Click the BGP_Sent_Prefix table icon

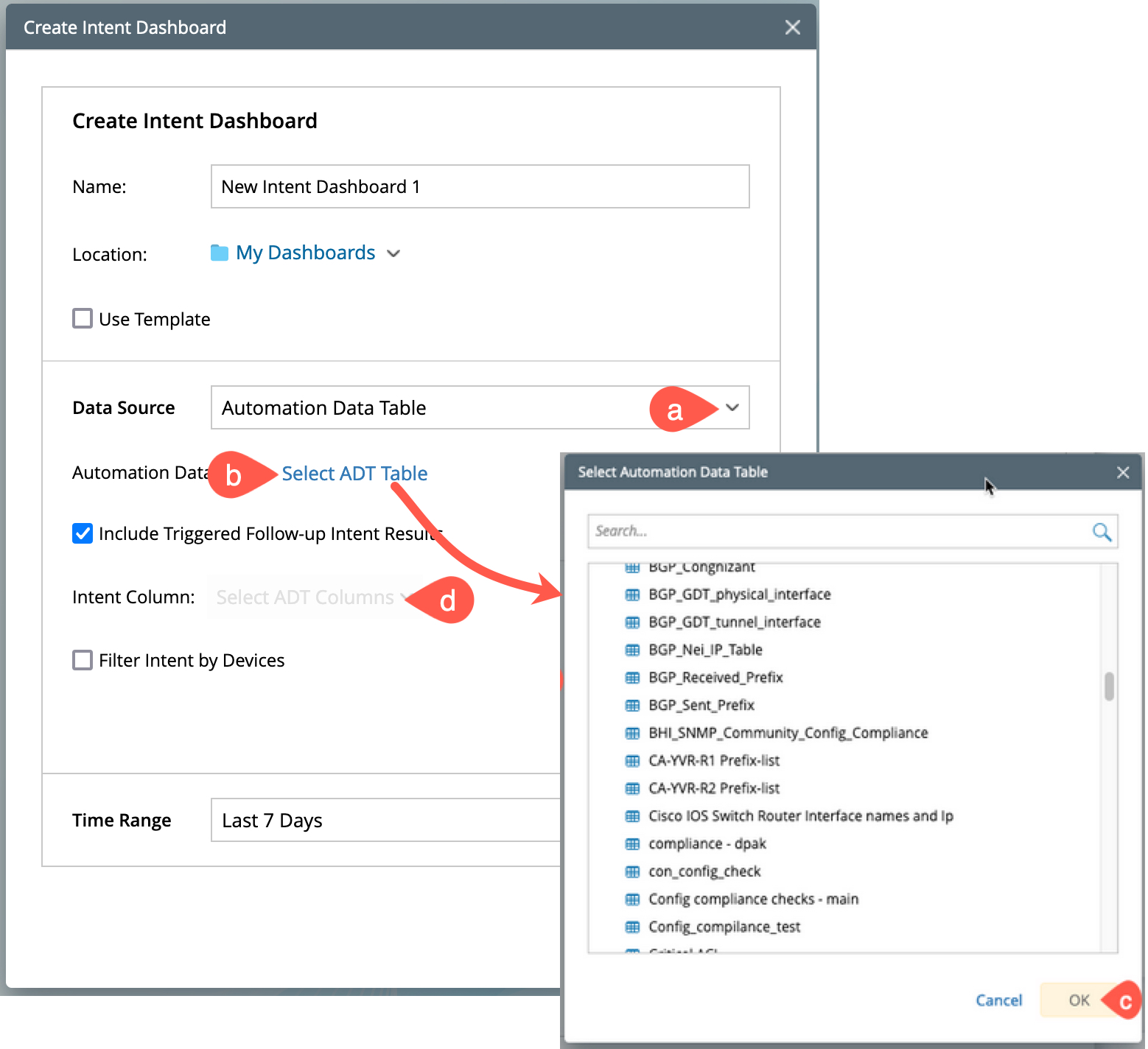pyautogui.click(x=632, y=706)
